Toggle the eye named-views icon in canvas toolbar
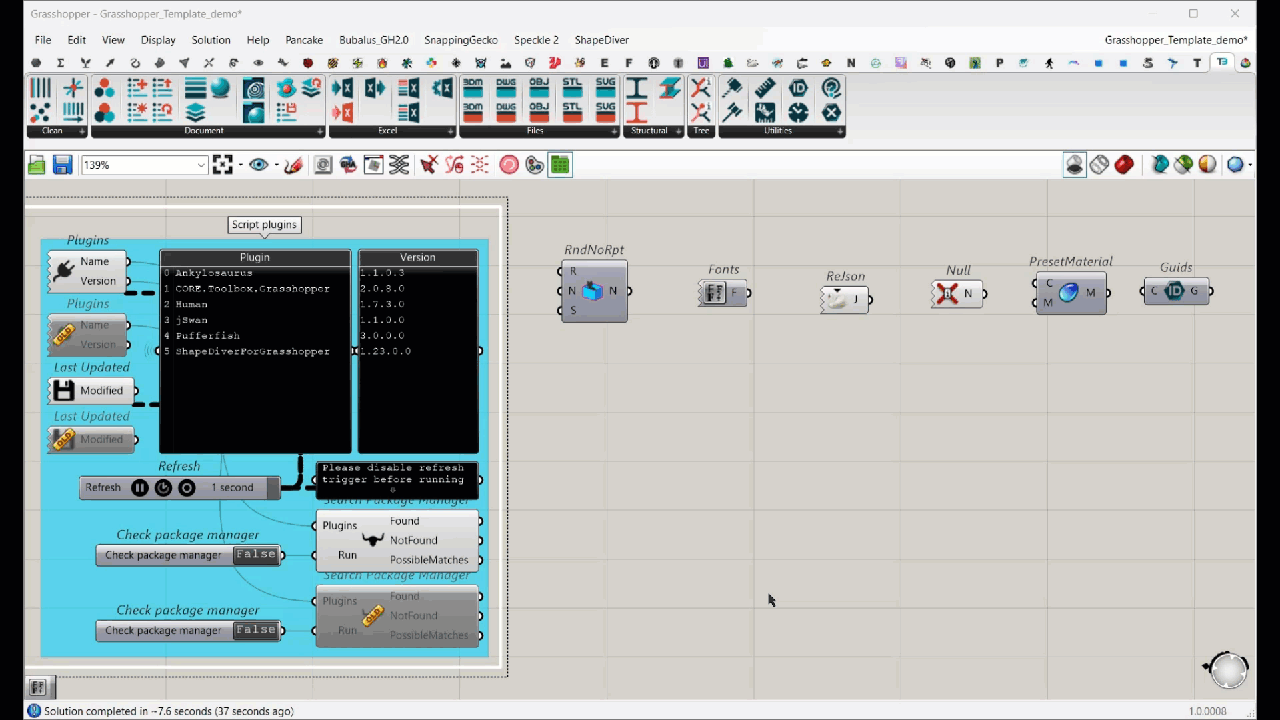This screenshot has height=720, width=1280. 259,165
